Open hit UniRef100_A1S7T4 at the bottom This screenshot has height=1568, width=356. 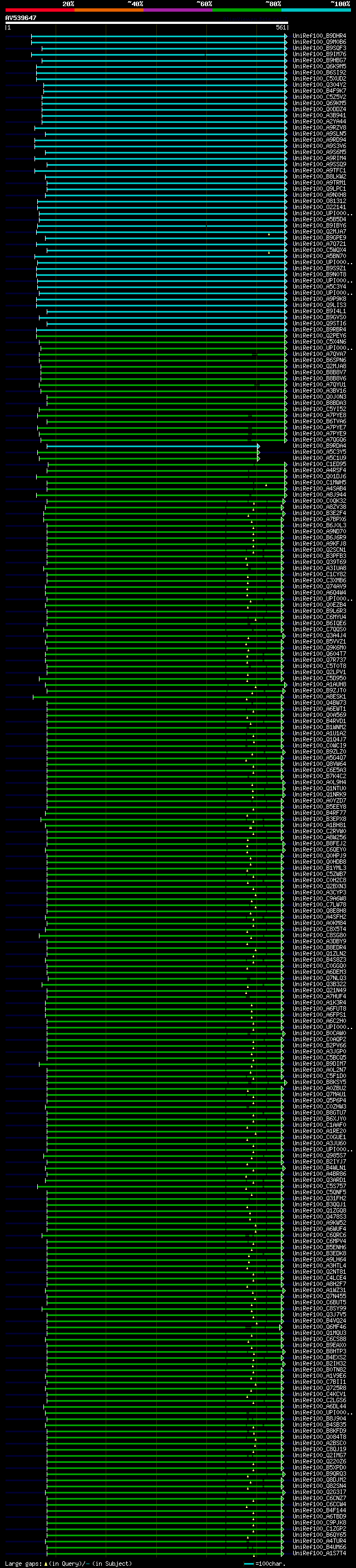coord(319,1554)
